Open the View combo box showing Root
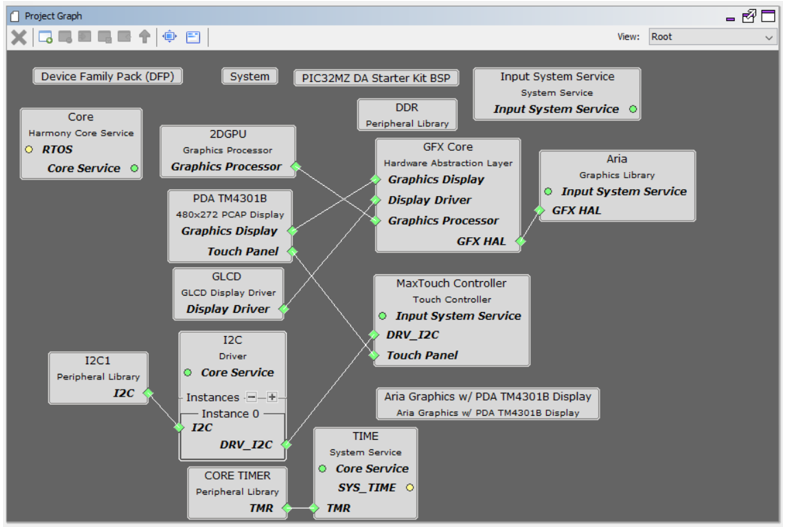Image resolution: width=785 pixels, height=529 pixels. click(713, 37)
